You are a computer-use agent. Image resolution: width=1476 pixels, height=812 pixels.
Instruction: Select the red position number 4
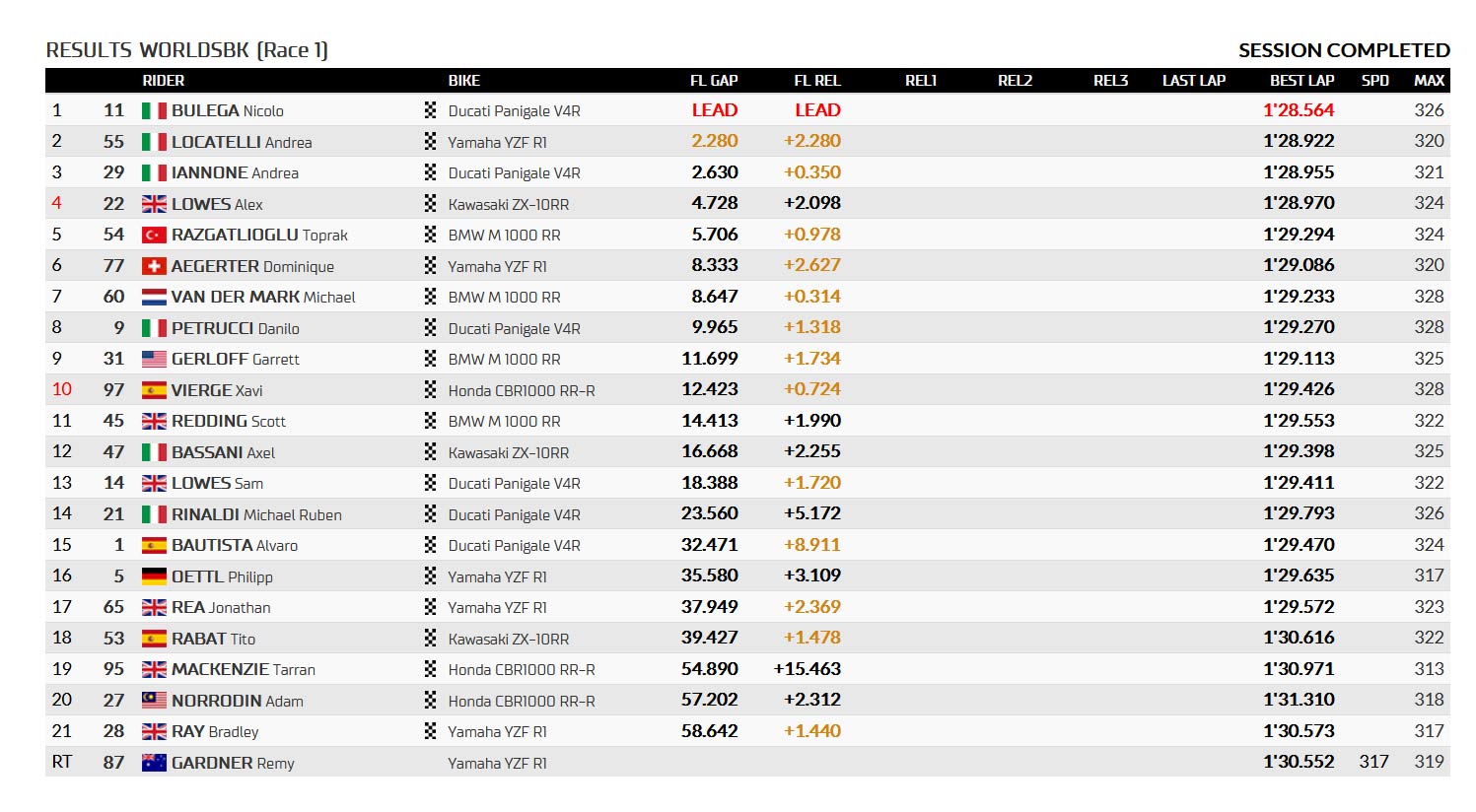(x=56, y=203)
